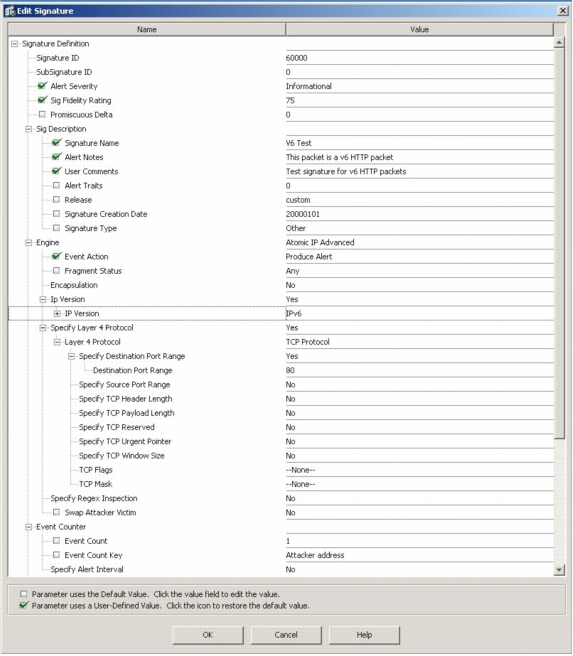
Task: Collapse the Event Counter section
Action: 28,527
